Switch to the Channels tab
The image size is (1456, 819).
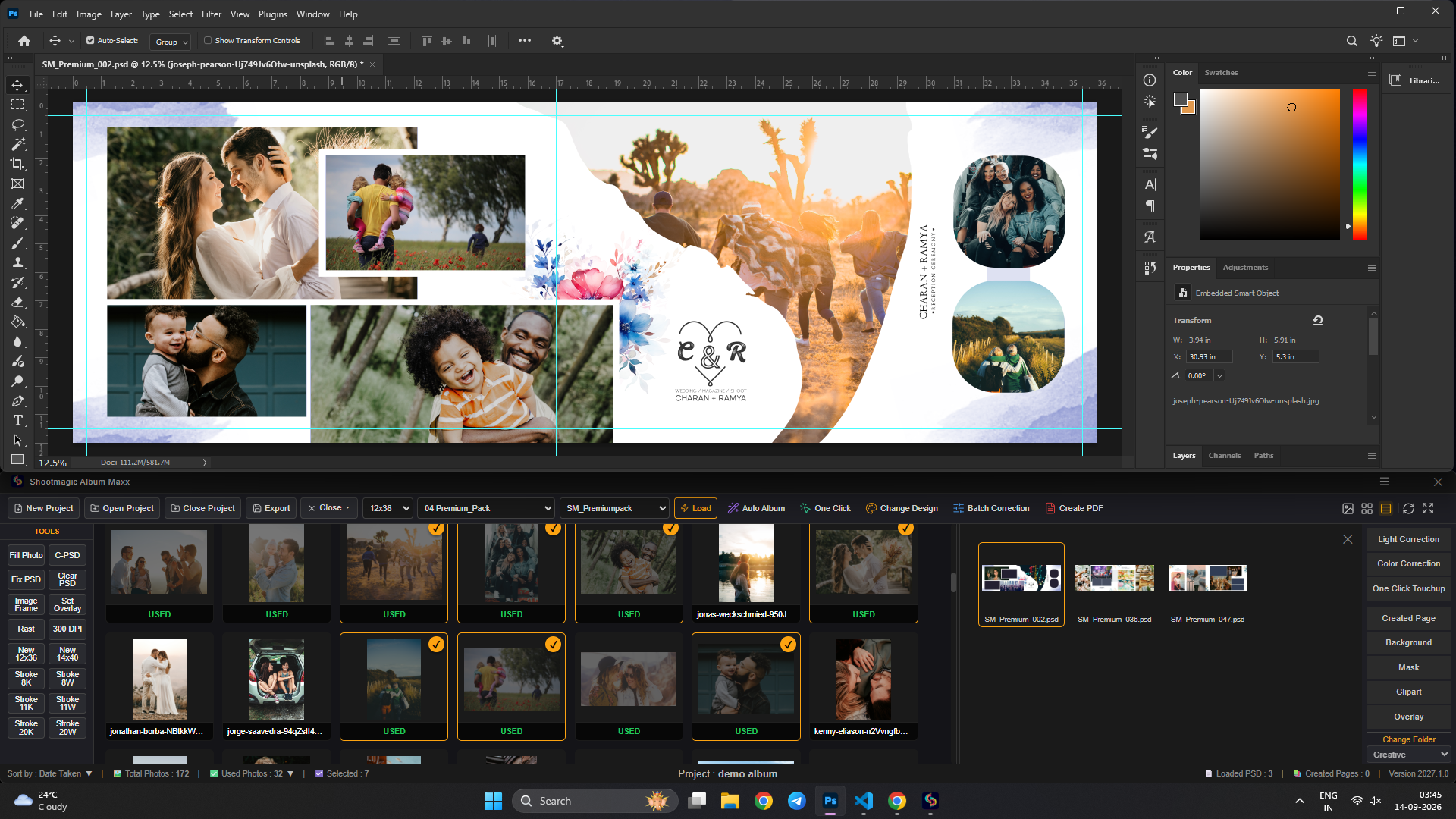click(1225, 456)
